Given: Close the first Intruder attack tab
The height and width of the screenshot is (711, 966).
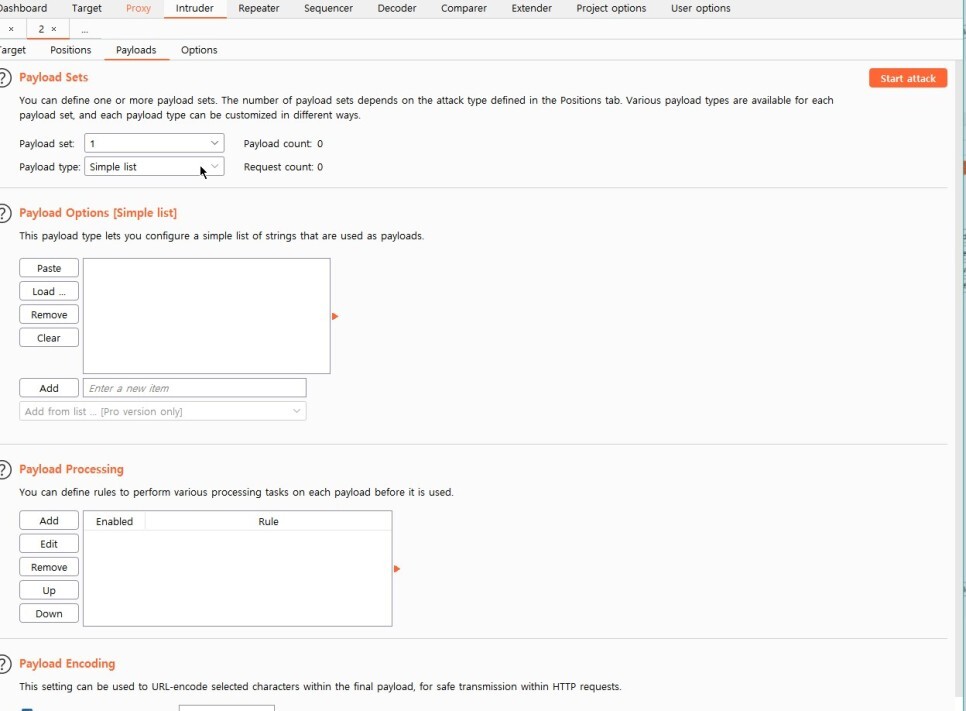Looking at the screenshot, I should tap(11, 29).
